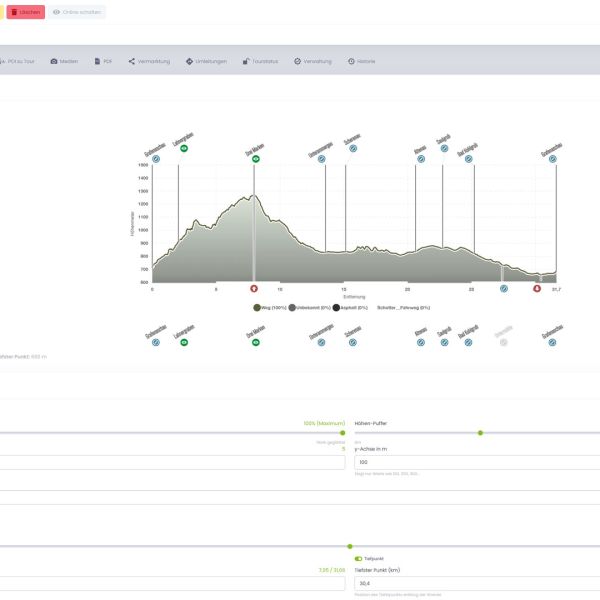Click the Höhen-Puffer slider handle
The width and height of the screenshot is (600, 600).
point(480,432)
